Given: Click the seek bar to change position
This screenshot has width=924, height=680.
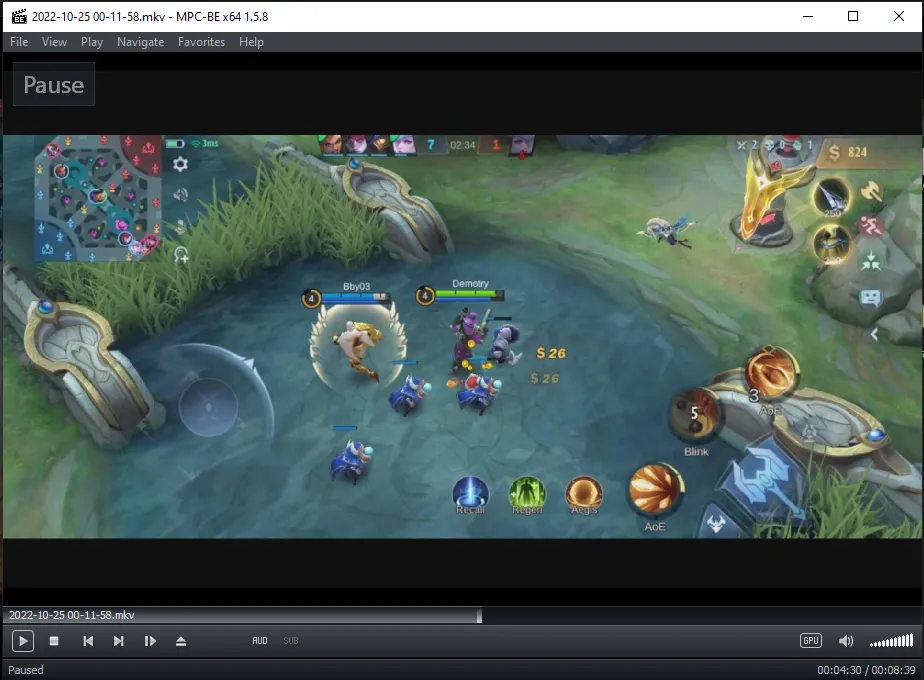Looking at the screenshot, I should point(461,615).
